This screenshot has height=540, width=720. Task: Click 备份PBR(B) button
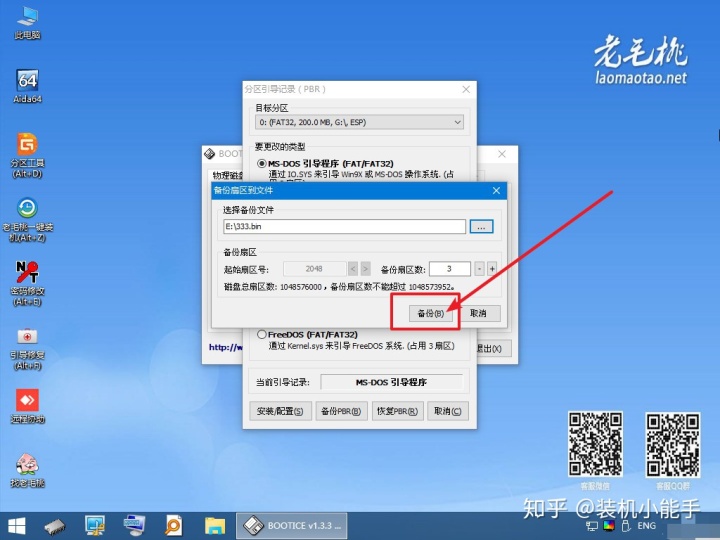coord(341,411)
